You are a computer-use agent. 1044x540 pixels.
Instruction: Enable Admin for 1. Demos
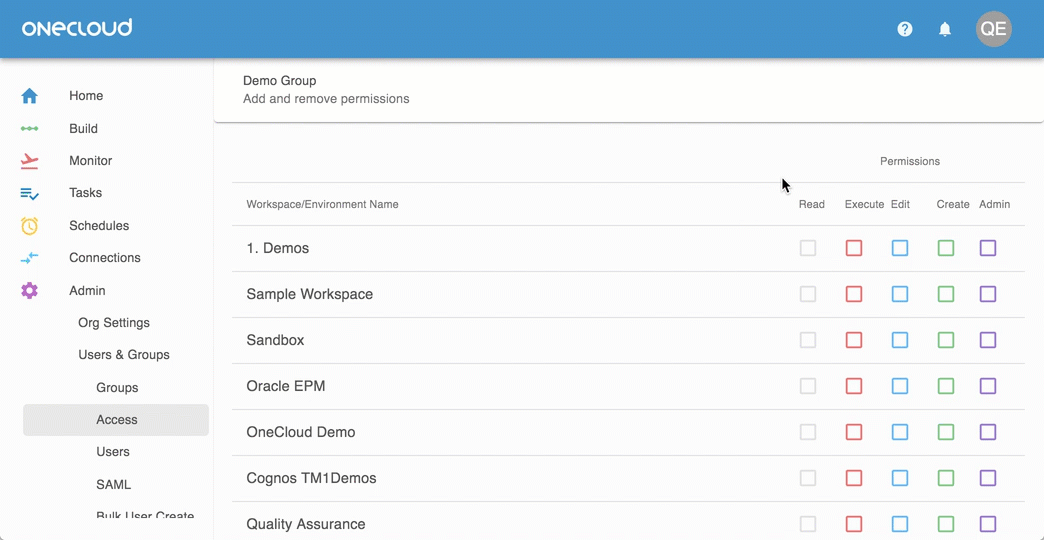tap(988, 248)
